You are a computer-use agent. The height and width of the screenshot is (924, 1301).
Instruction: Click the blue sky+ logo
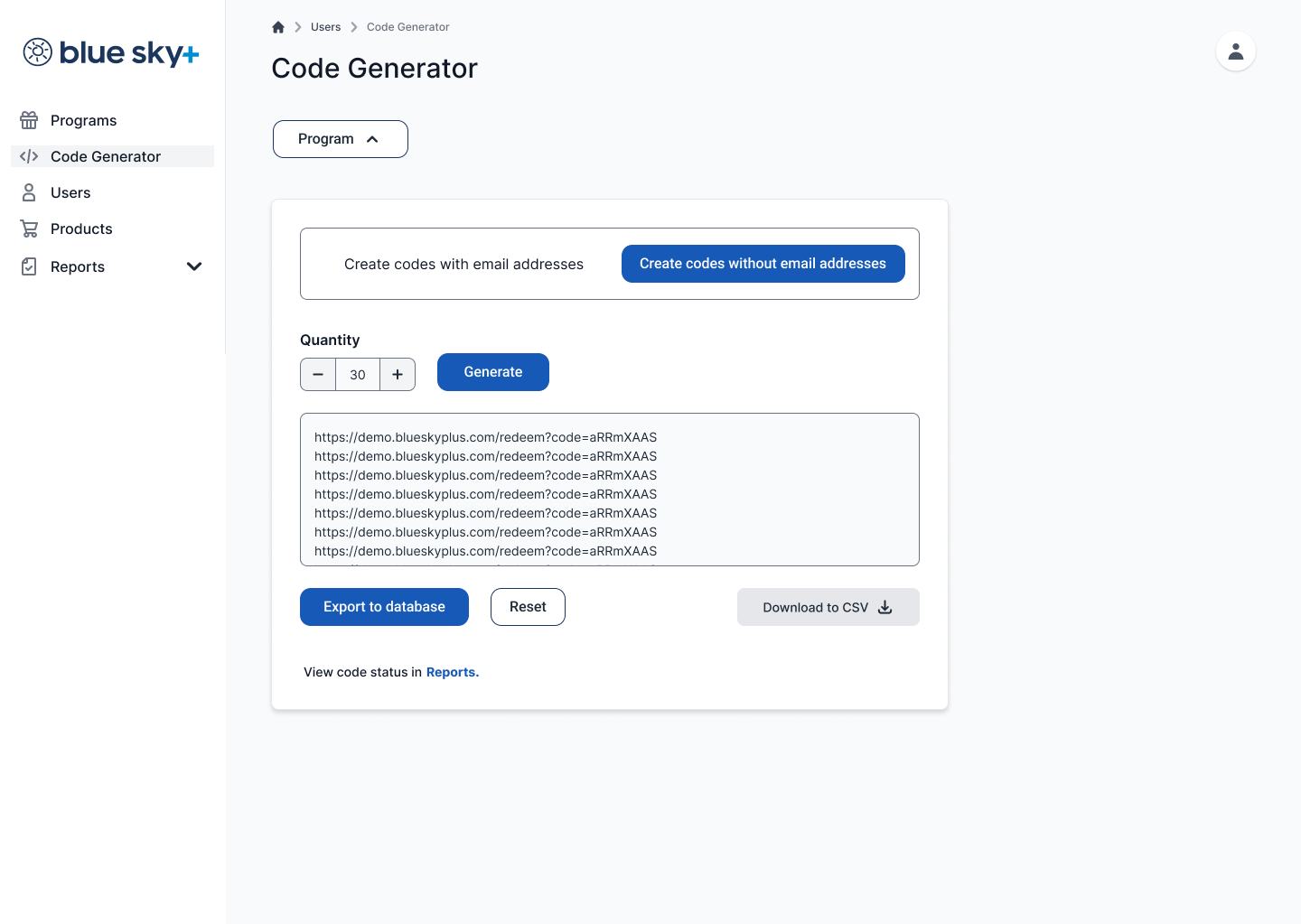point(110,52)
